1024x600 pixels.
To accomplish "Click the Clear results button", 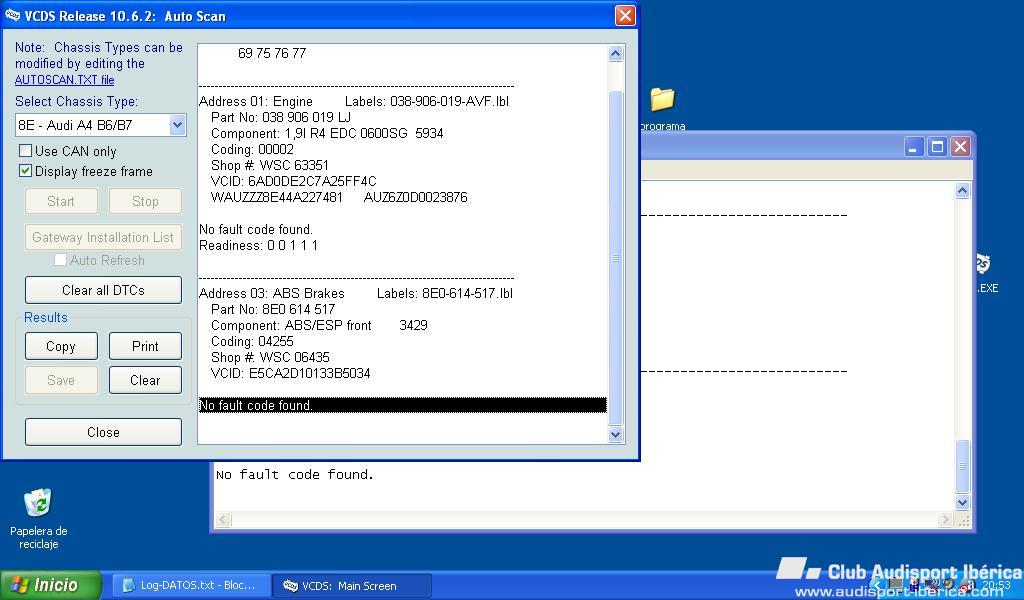I will [x=145, y=380].
